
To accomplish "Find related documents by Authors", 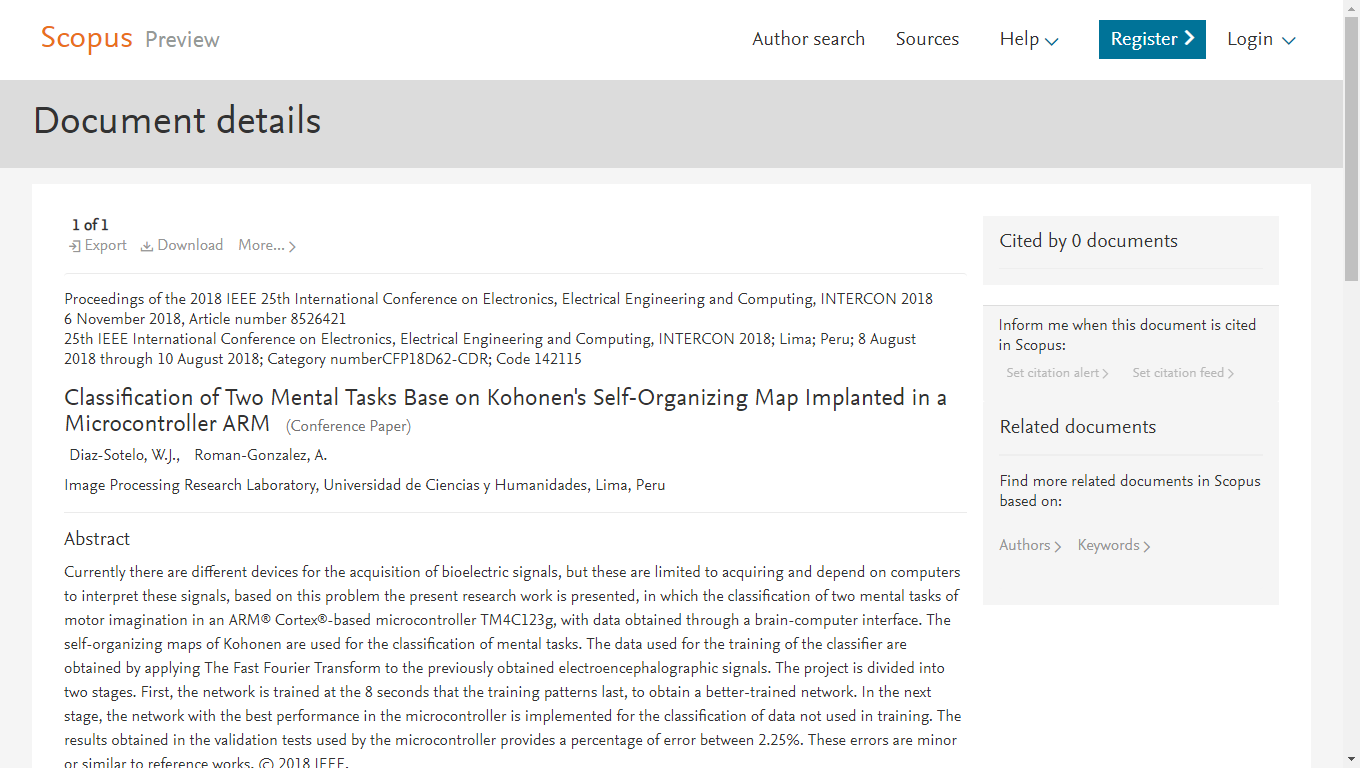I will pos(1030,545).
